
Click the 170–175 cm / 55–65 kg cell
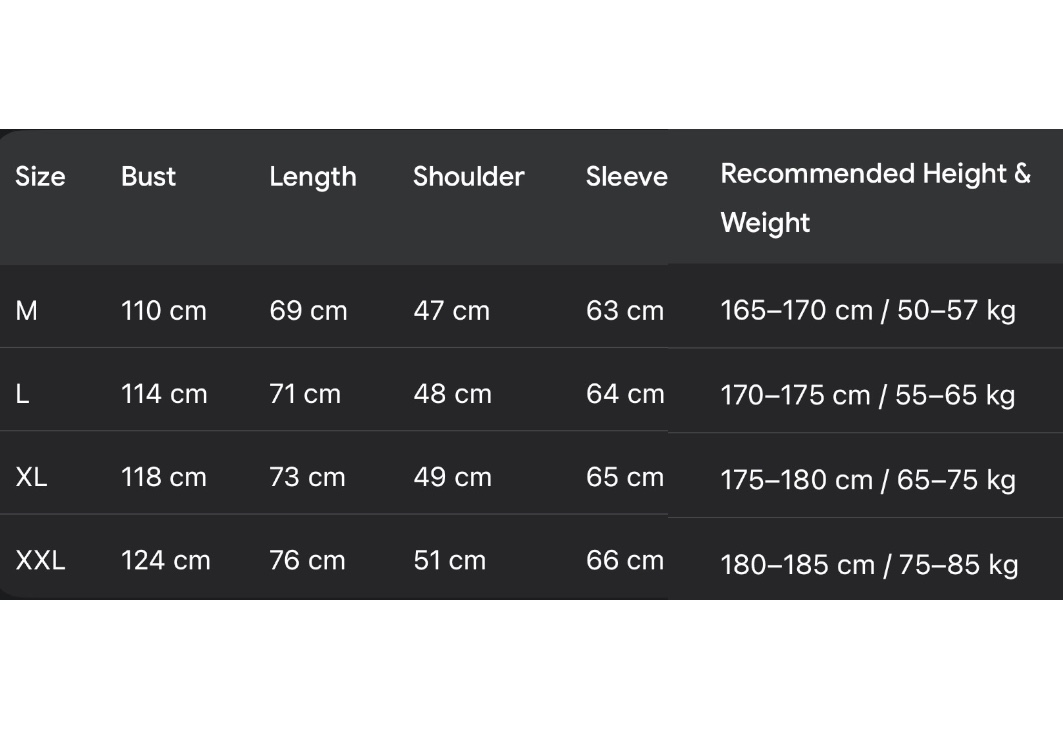click(x=867, y=395)
